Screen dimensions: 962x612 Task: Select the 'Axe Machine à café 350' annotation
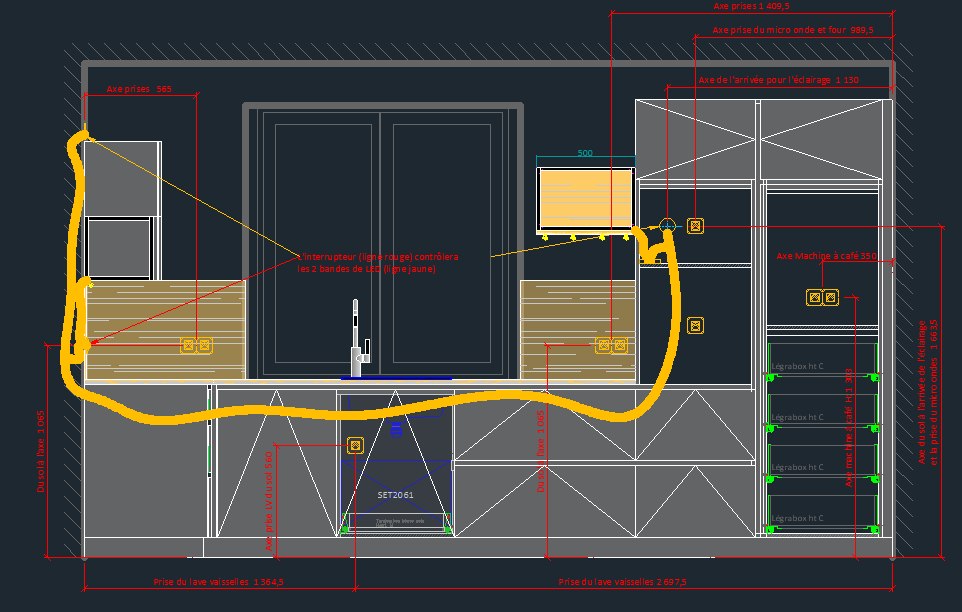point(826,256)
